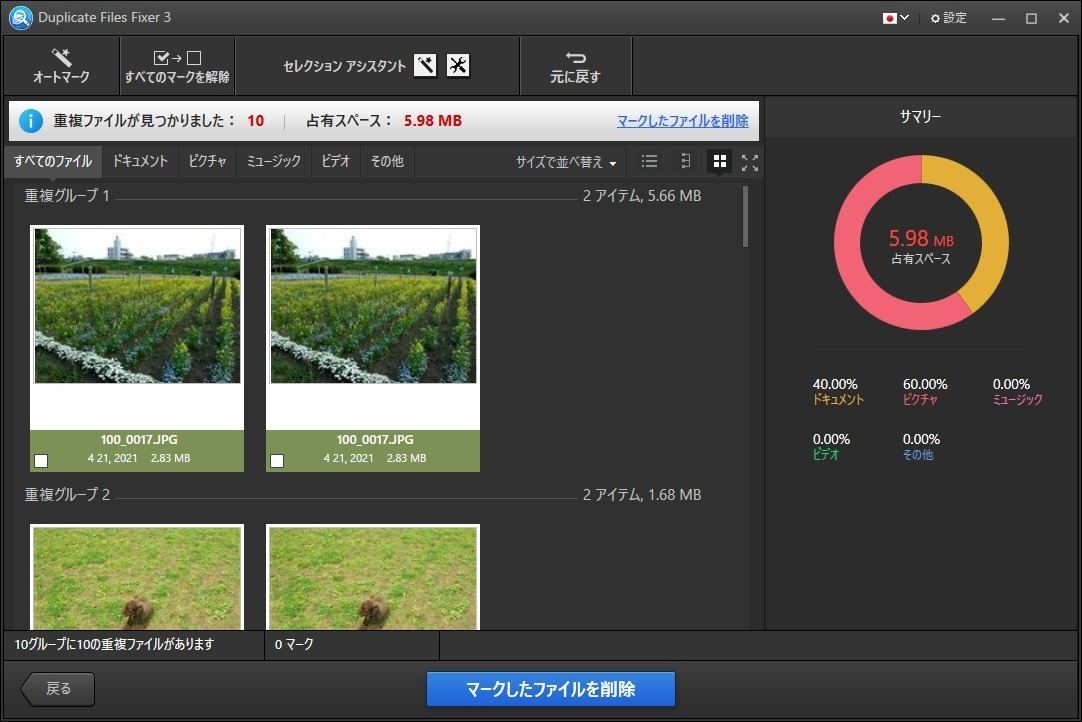Check first 100_0017.JPG checkbox in group 1
This screenshot has width=1082, height=722.
click(41, 460)
